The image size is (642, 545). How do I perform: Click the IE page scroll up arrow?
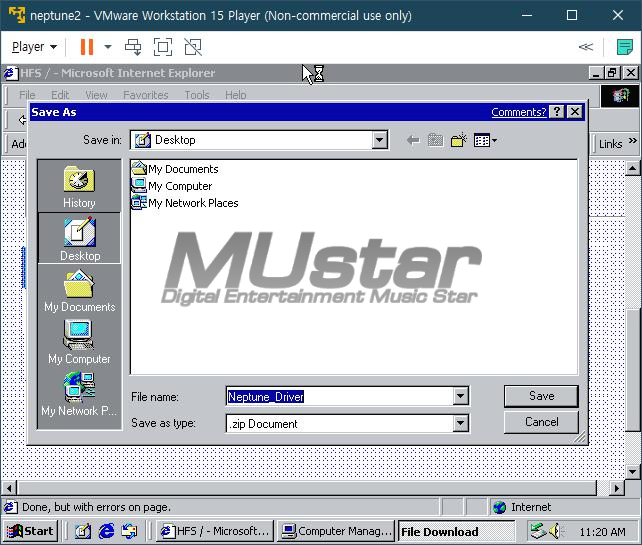coord(632,168)
